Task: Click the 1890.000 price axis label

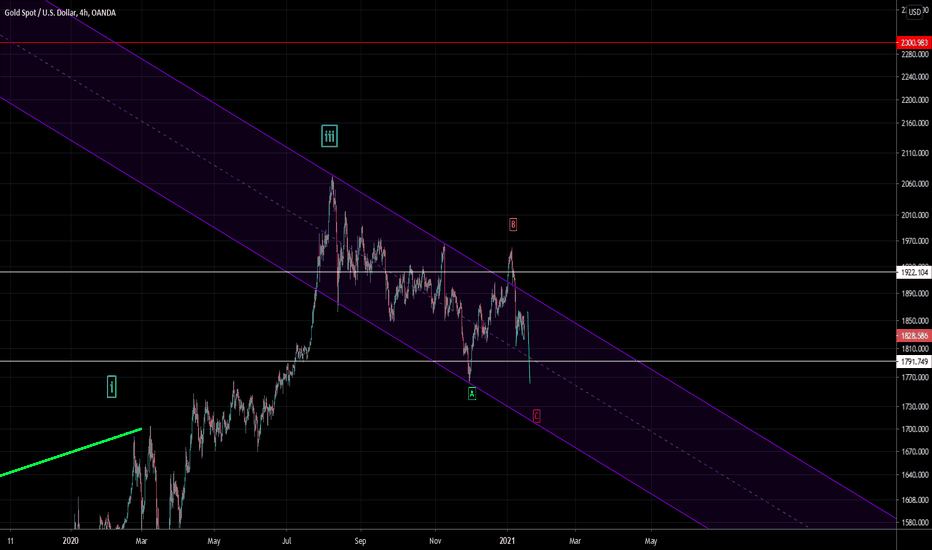Action: [x=915, y=293]
